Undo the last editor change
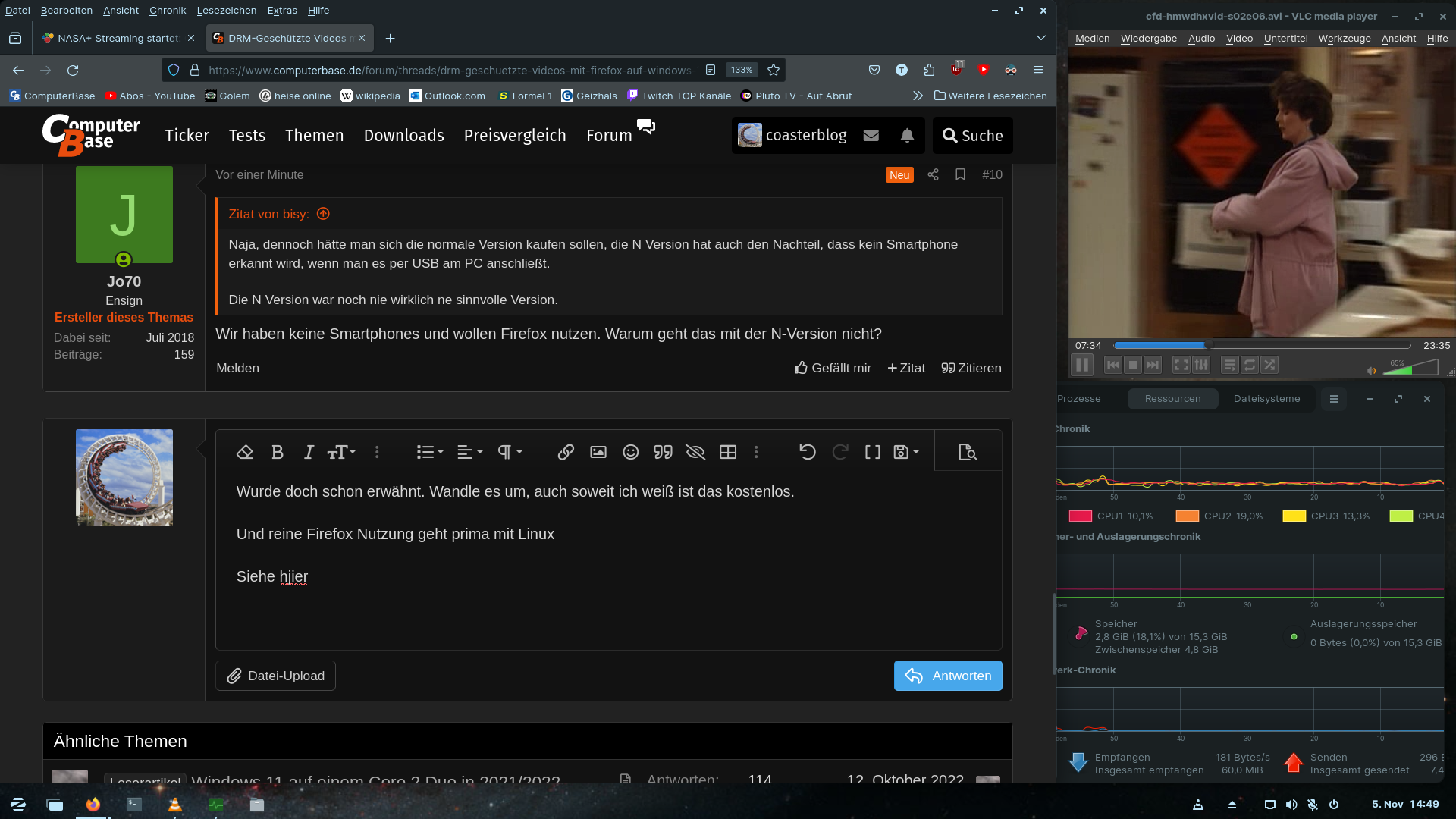 point(808,453)
